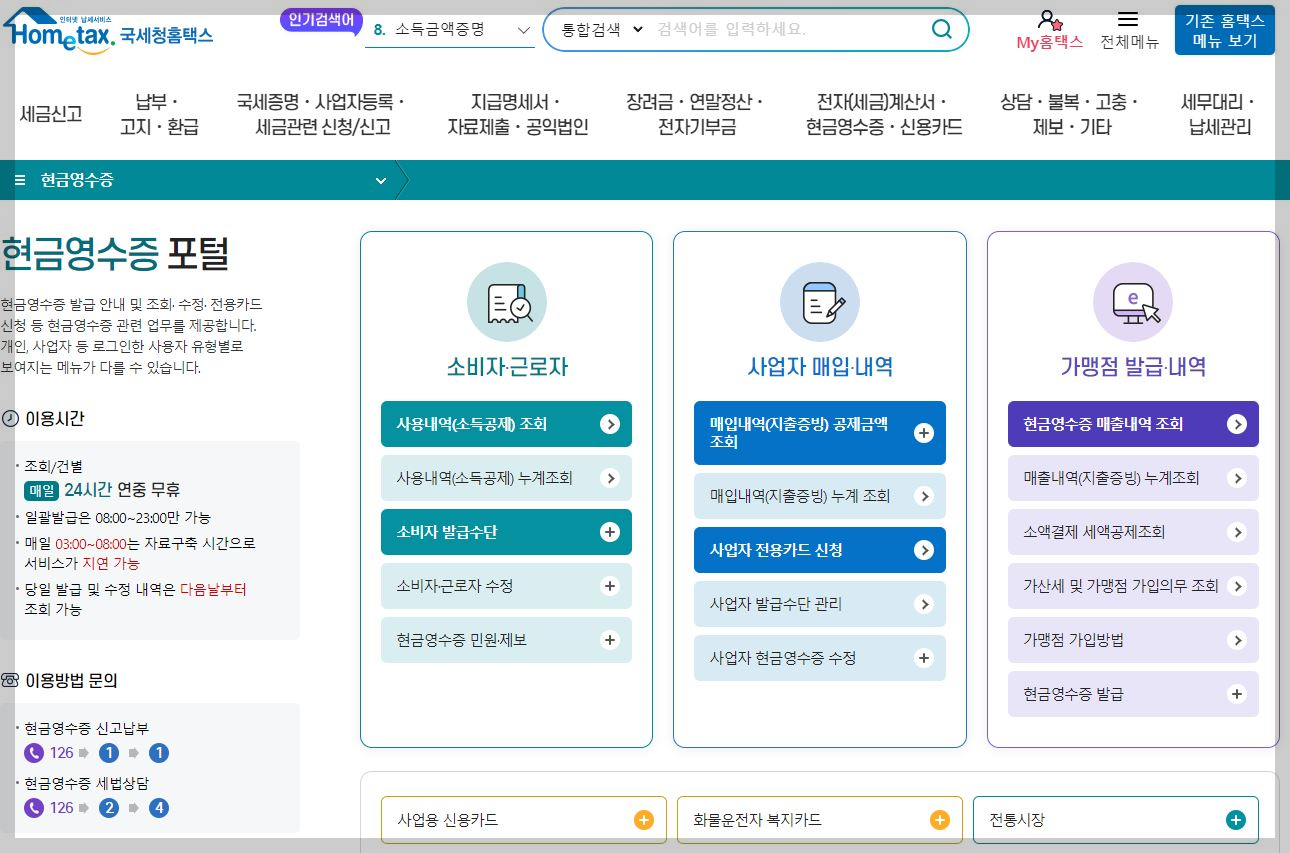
Task: Open the 세금신고 menu
Action: (x=51, y=113)
